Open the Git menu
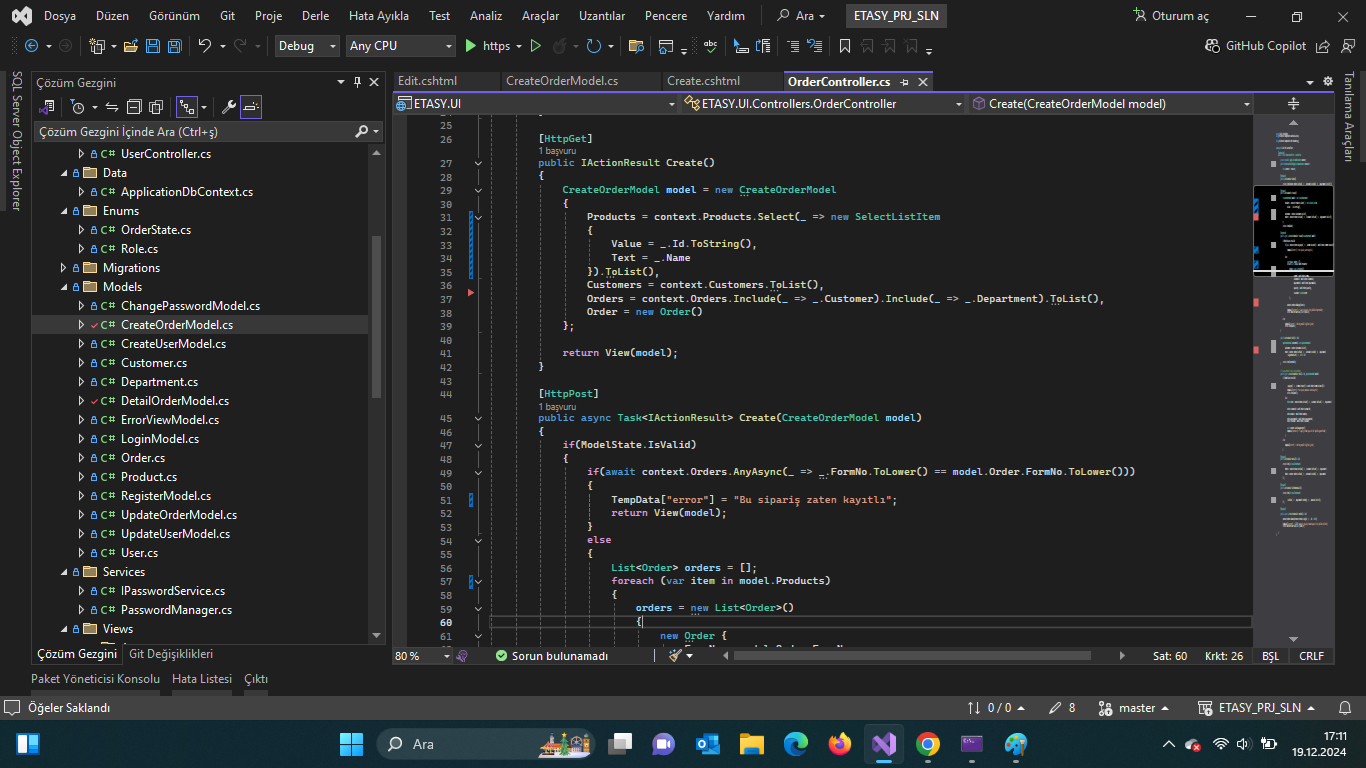 [x=227, y=16]
